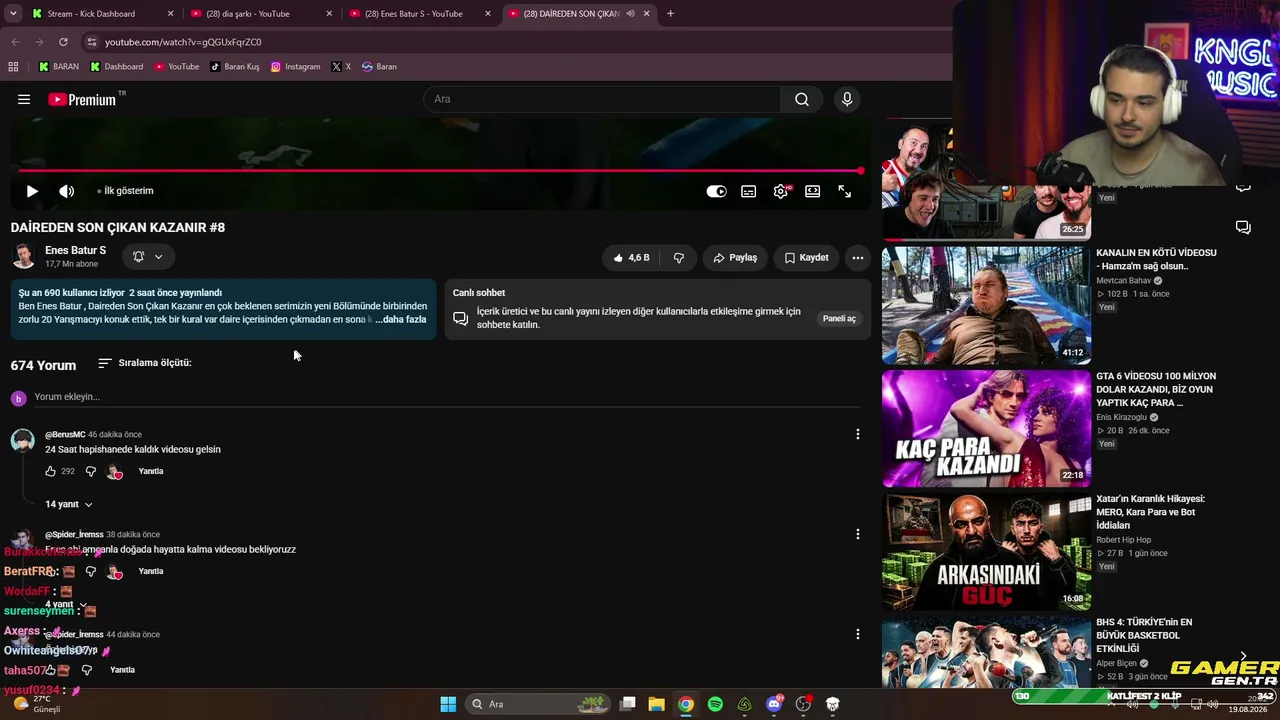Viewport: 1280px width, 720px height.
Task: Open KANALIN EN KÖTÜ VİDEOSU thumbnail
Action: pos(986,305)
